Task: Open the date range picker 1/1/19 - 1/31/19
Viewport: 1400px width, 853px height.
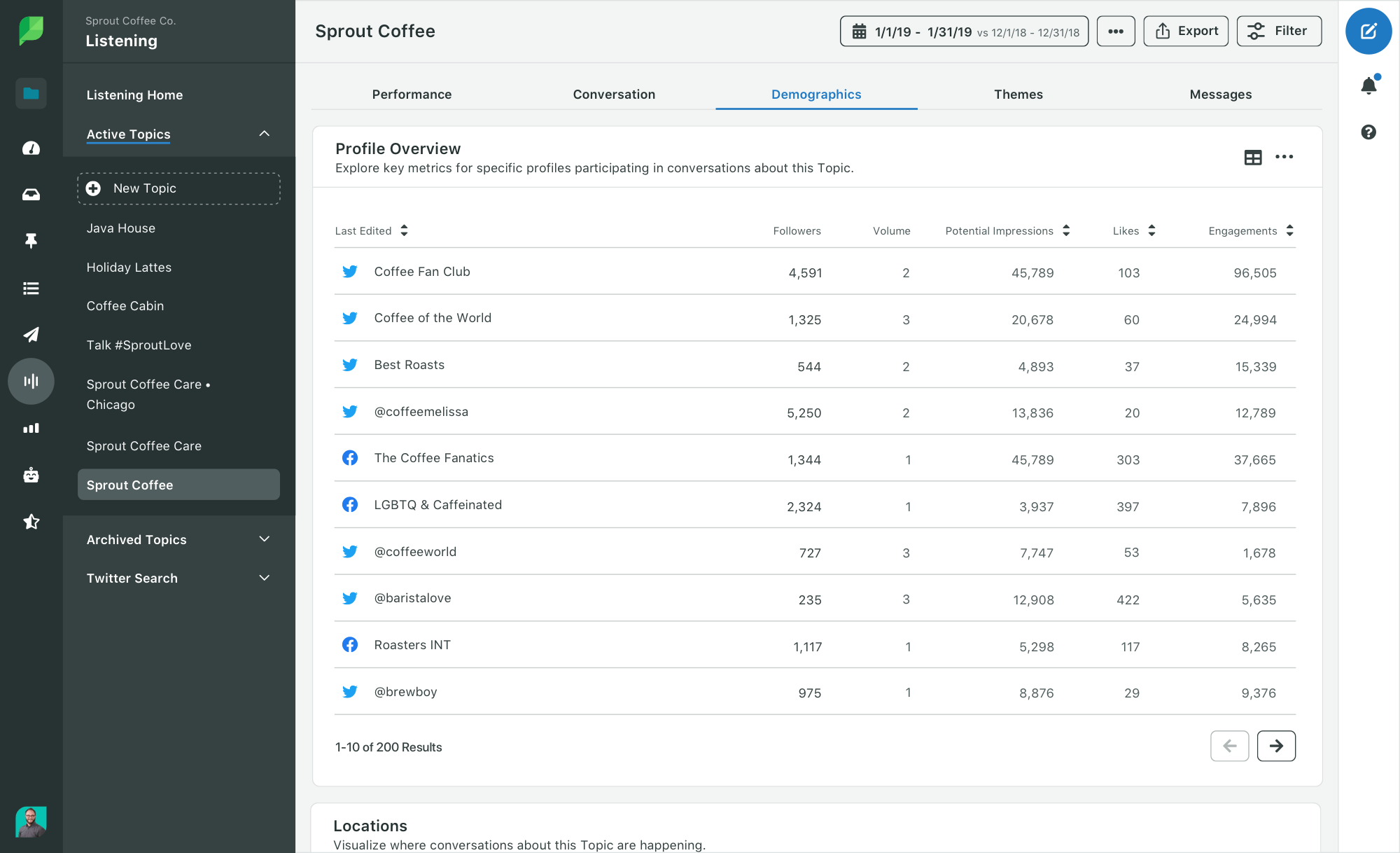Action: tap(964, 31)
